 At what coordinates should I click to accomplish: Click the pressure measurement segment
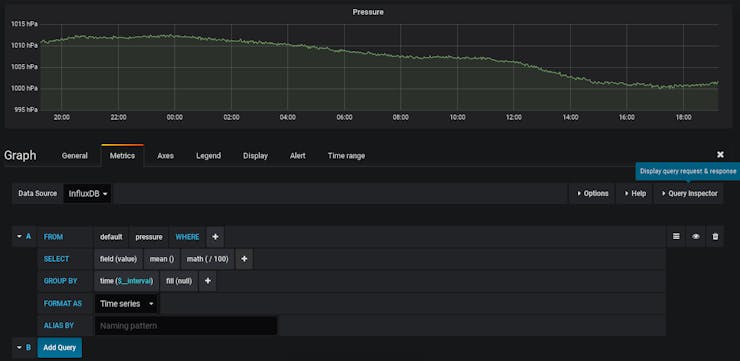point(149,237)
